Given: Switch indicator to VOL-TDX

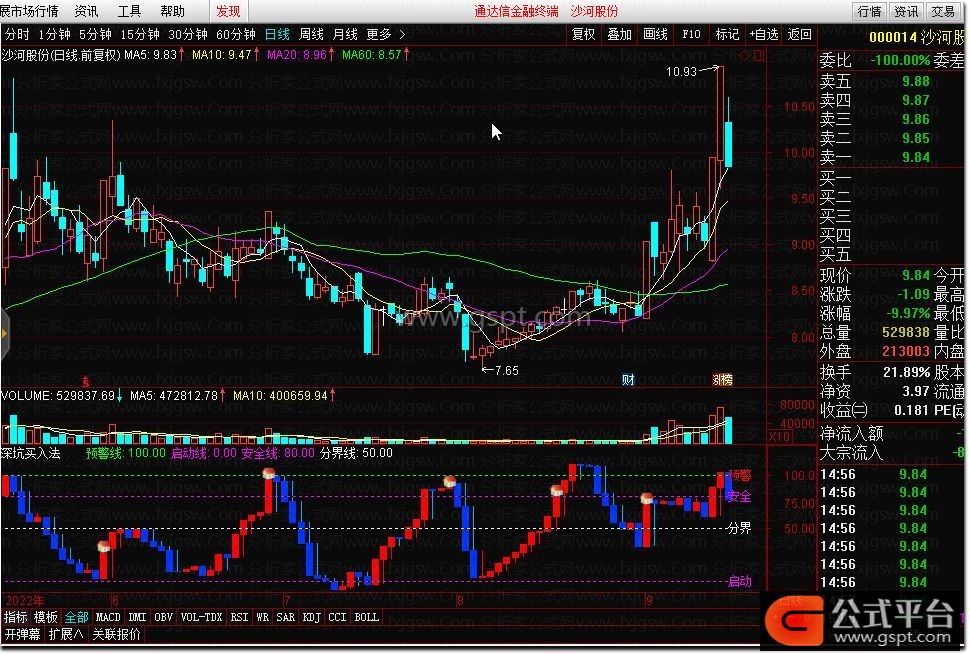Looking at the screenshot, I should pos(202,617).
